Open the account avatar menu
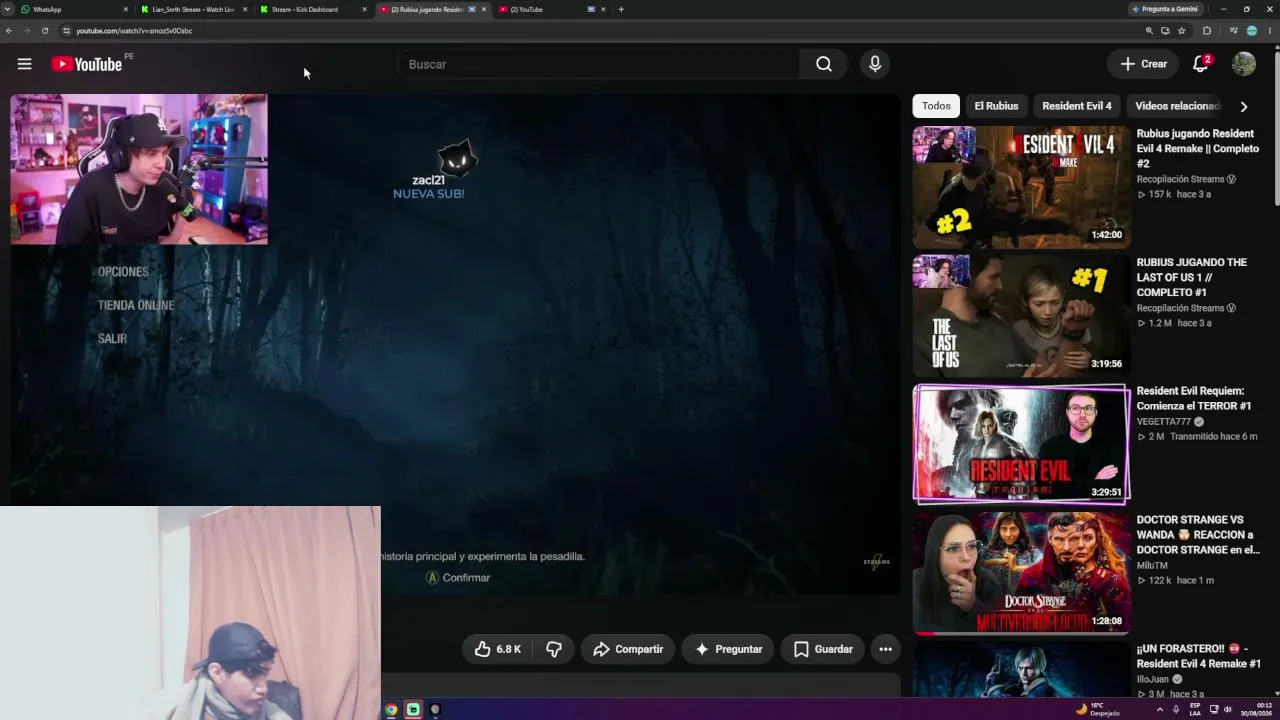The width and height of the screenshot is (1280, 720). 1244,64
